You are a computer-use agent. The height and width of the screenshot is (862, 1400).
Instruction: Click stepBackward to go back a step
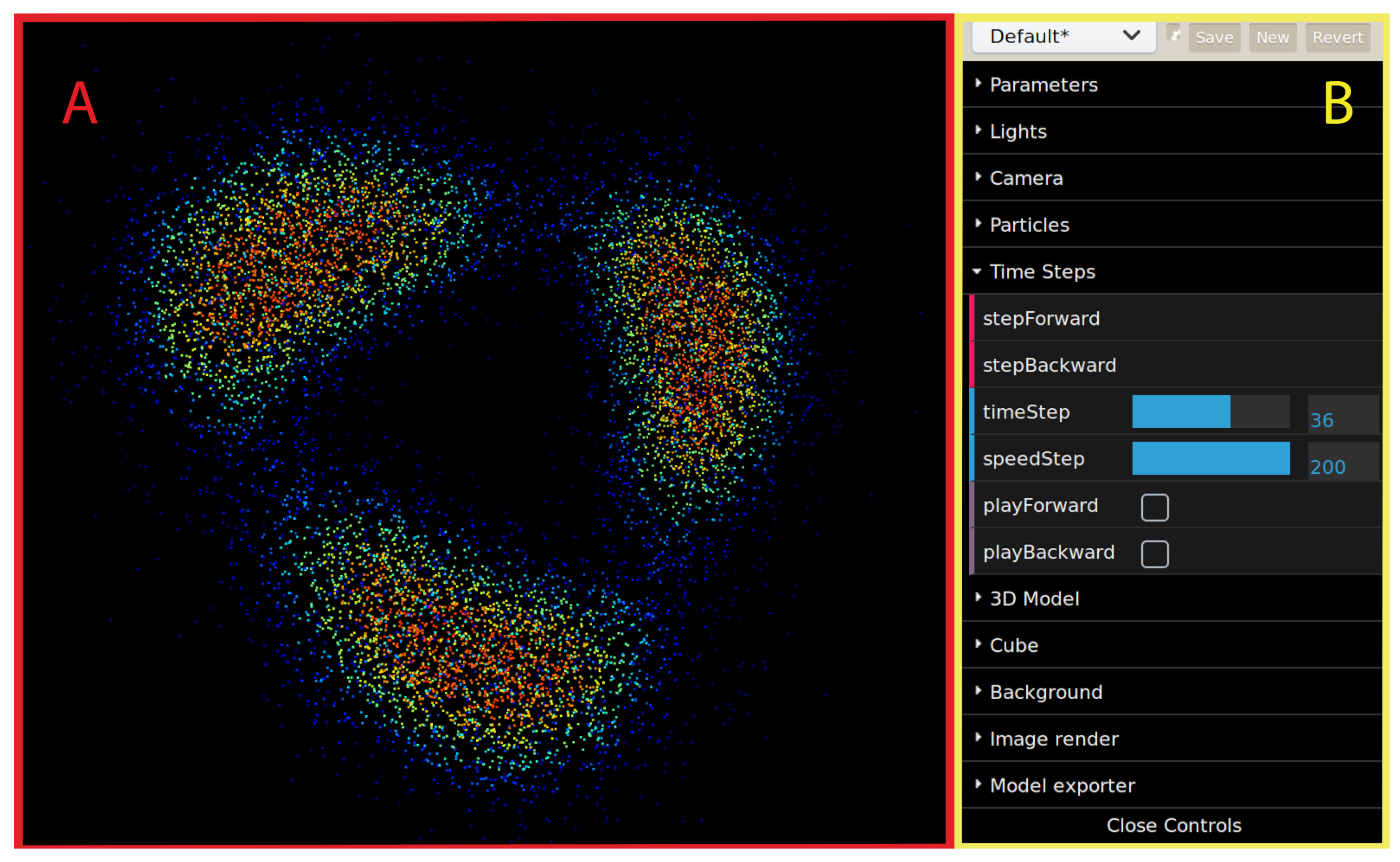click(x=1049, y=365)
